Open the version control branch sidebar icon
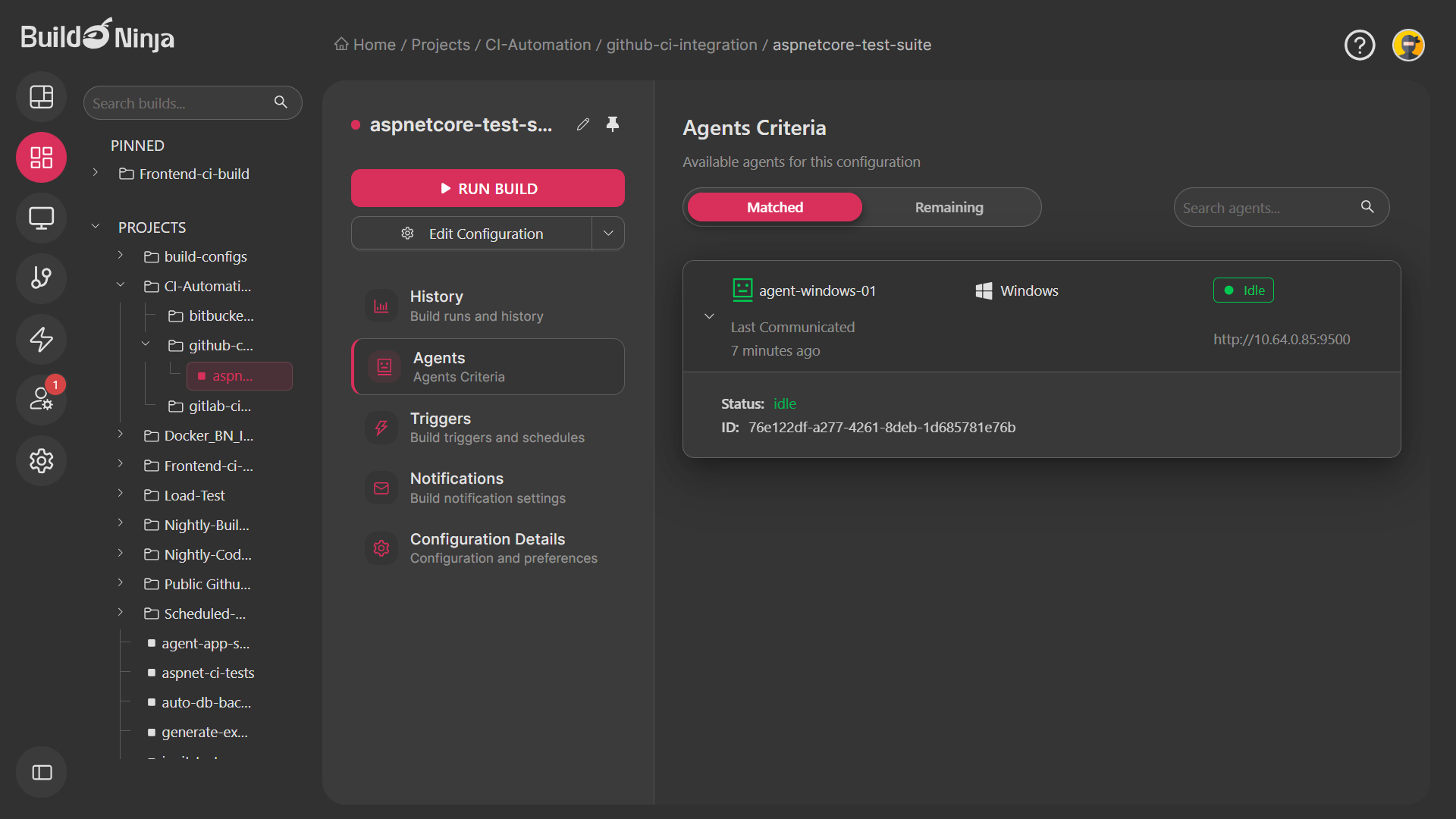 pyautogui.click(x=41, y=278)
